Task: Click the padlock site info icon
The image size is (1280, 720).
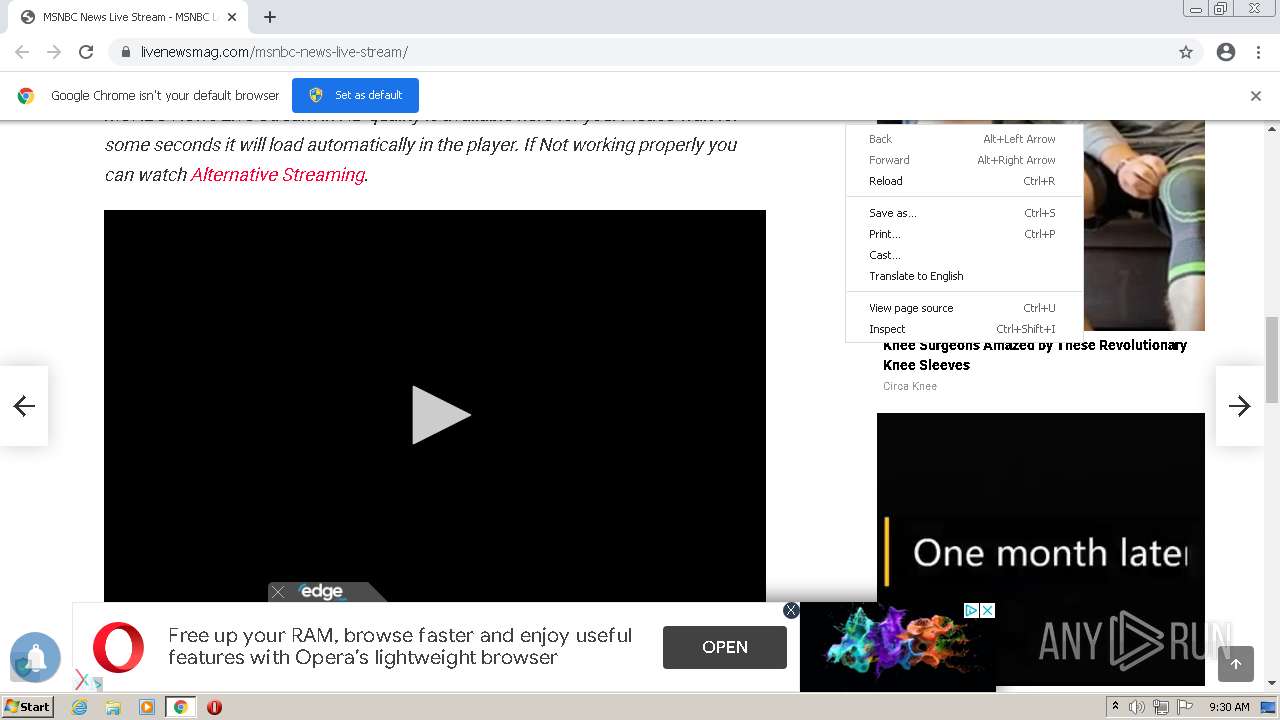Action: tap(126, 52)
